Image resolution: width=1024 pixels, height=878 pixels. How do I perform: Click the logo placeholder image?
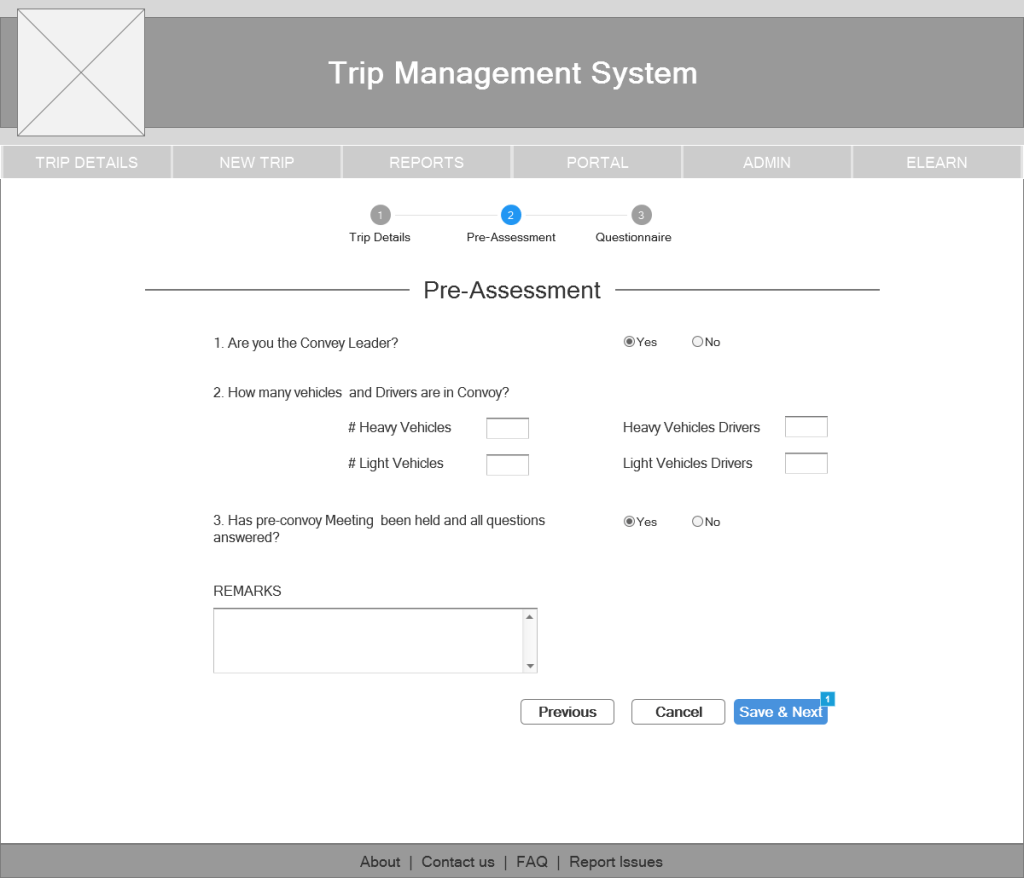click(x=81, y=72)
